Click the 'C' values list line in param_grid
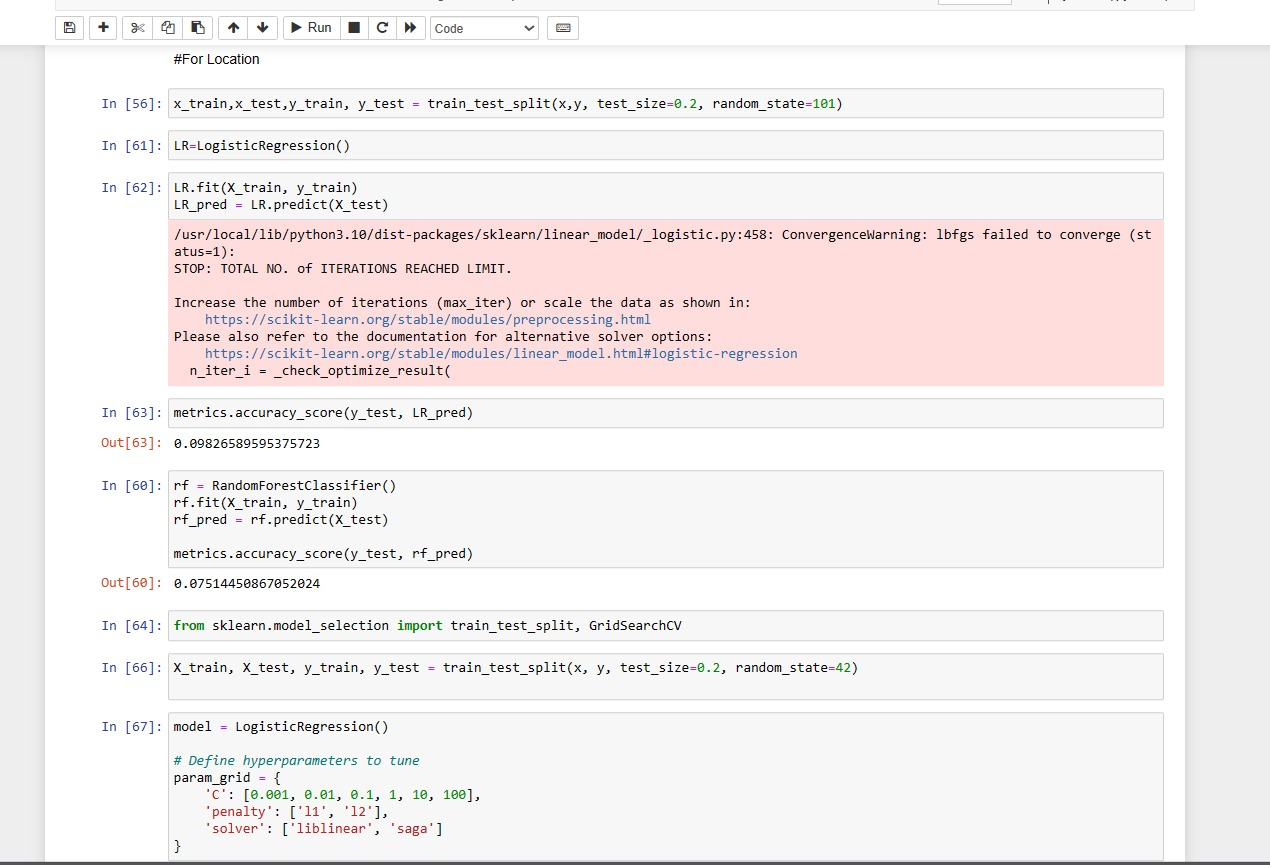1270x865 pixels. 343,795
